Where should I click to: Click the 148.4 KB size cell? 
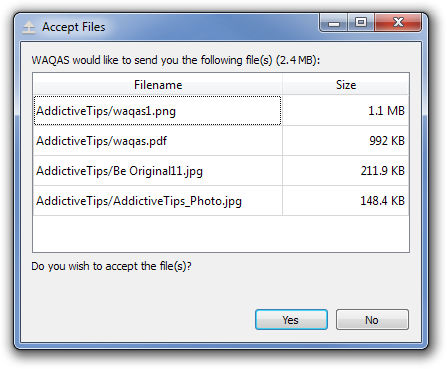346,201
